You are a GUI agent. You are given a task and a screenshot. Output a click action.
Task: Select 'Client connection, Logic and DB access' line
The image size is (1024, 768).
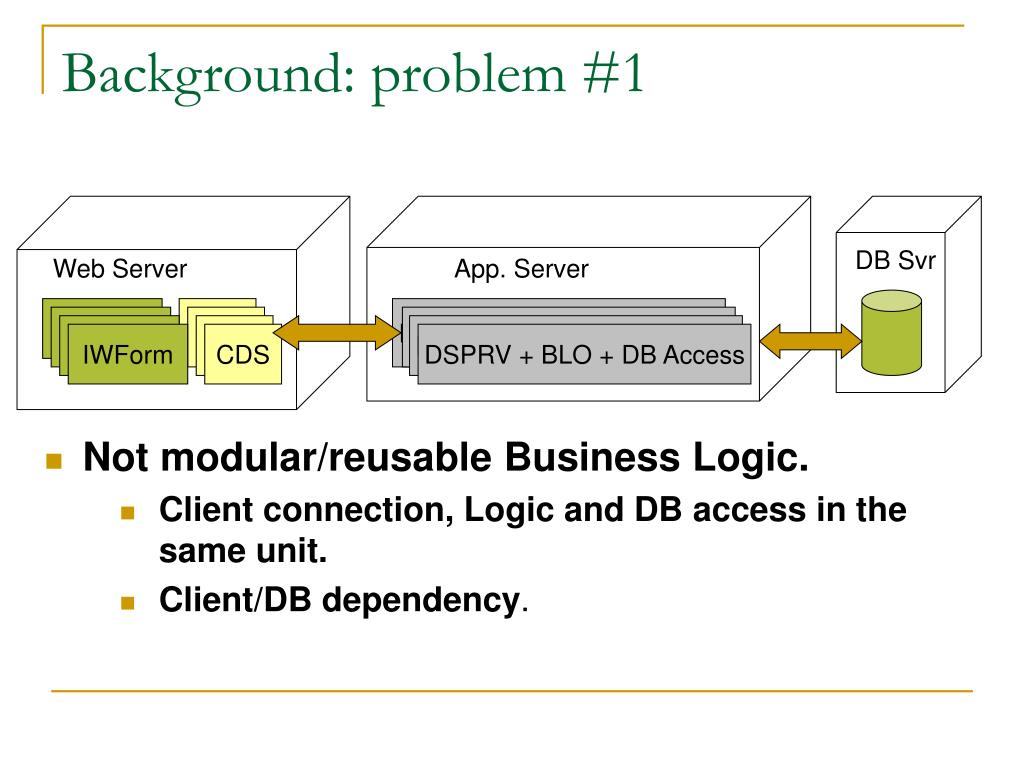pyautogui.click(x=532, y=510)
